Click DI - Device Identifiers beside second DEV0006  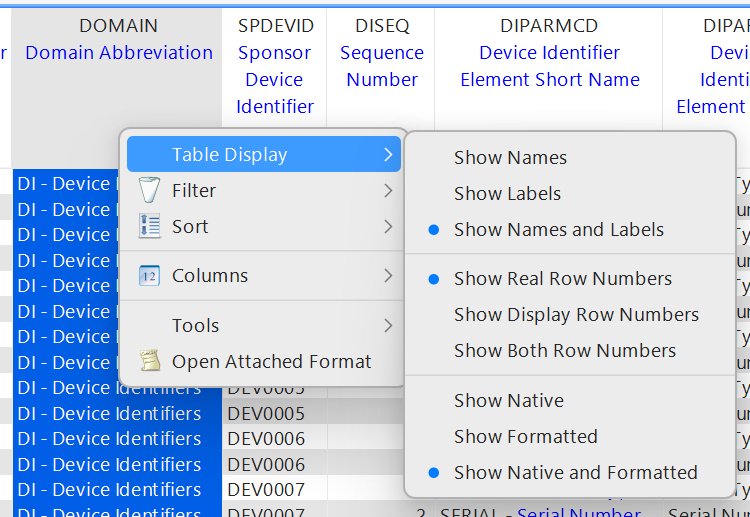(x=118, y=464)
